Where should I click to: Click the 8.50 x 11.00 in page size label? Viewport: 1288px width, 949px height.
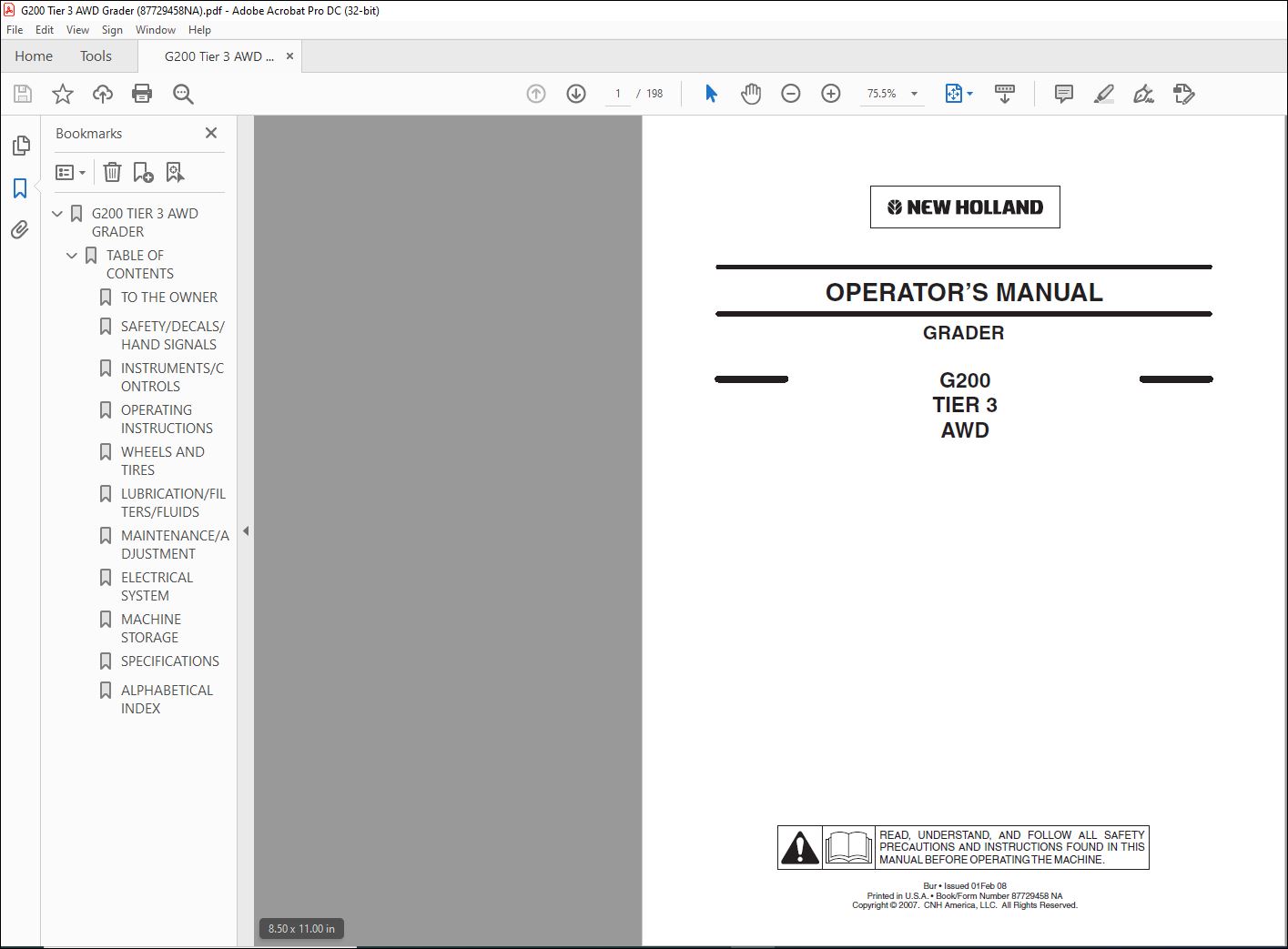(x=301, y=929)
